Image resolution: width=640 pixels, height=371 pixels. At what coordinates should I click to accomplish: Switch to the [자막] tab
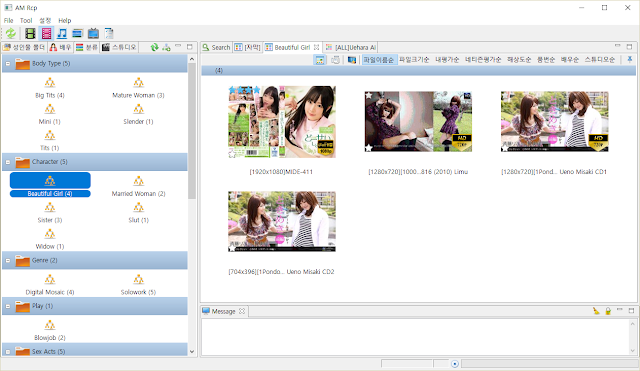(x=248, y=47)
